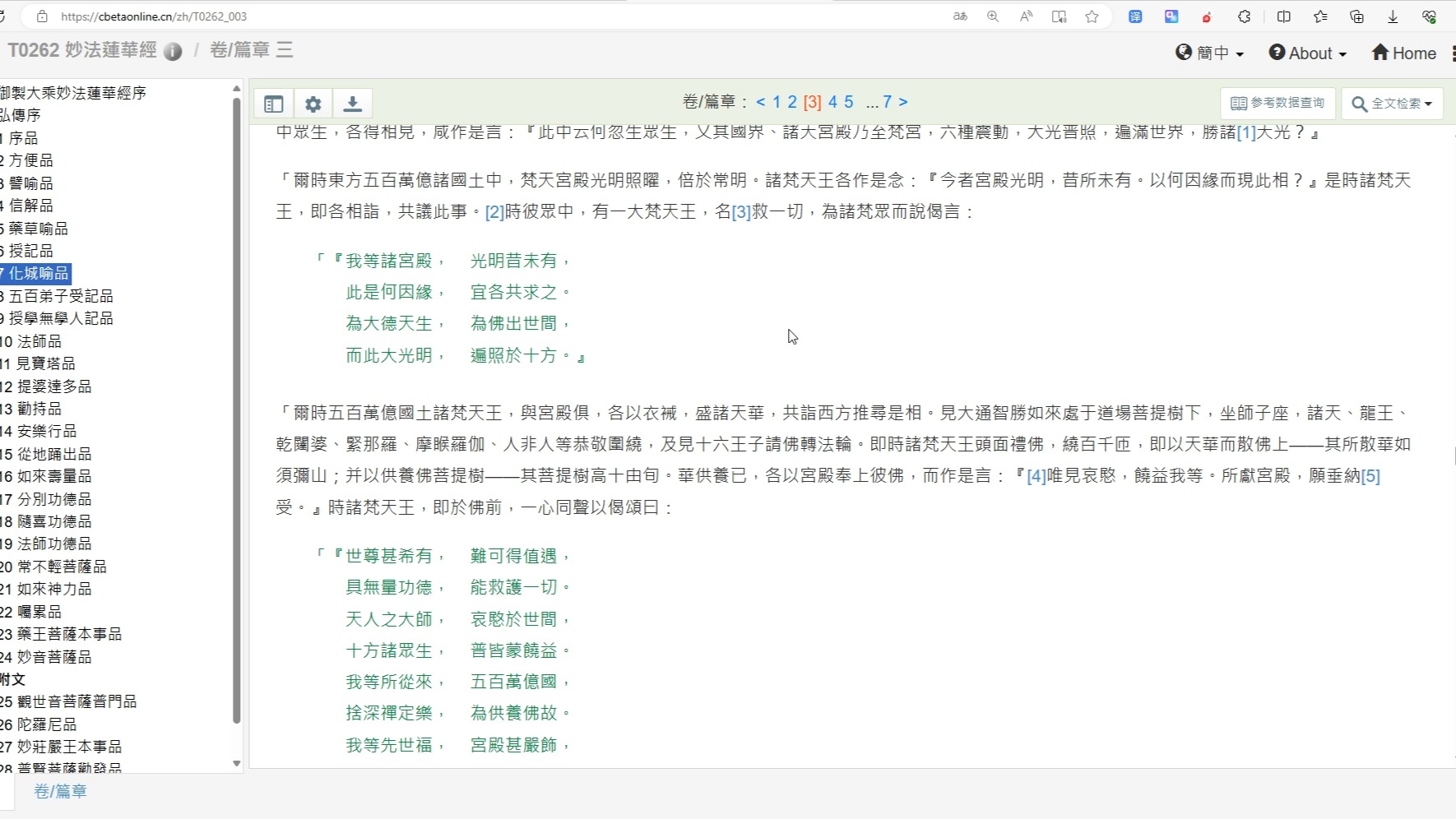The width and height of the screenshot is (1456, 819).
Task: Click the blue translate extension icon
Action: pyautogui.click(x=1135, y=16)
